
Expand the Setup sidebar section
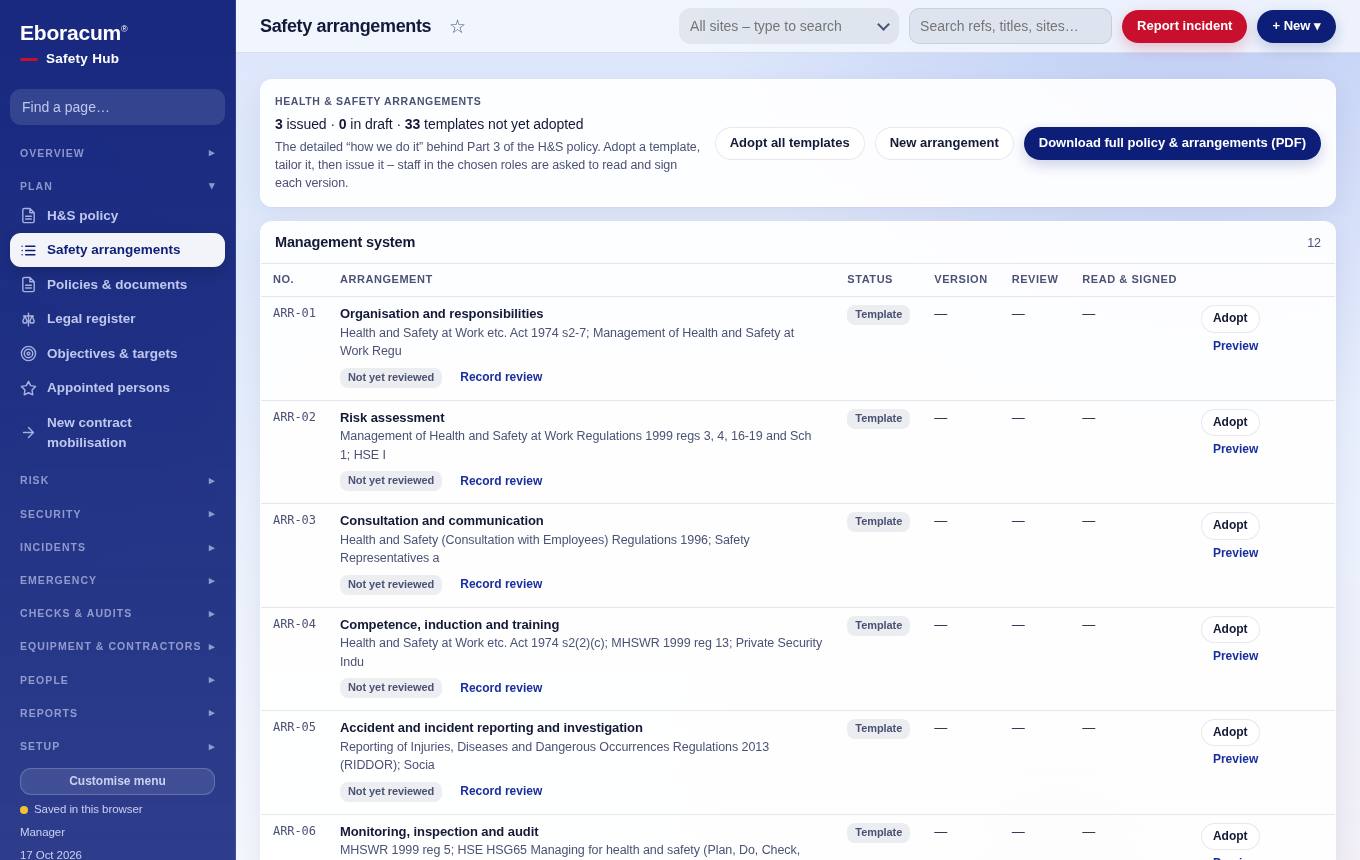tap(118, 746)
